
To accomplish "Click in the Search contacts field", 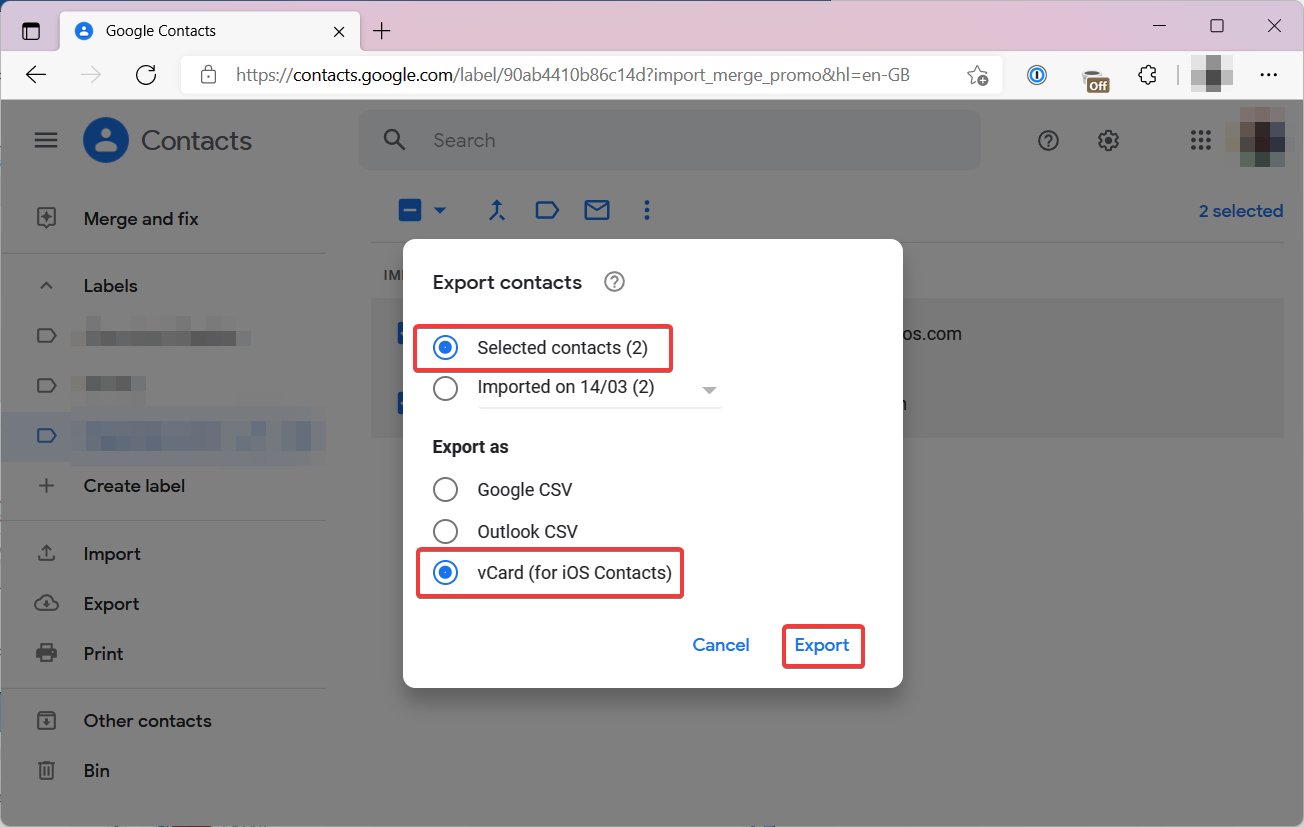I will point(670,140).
